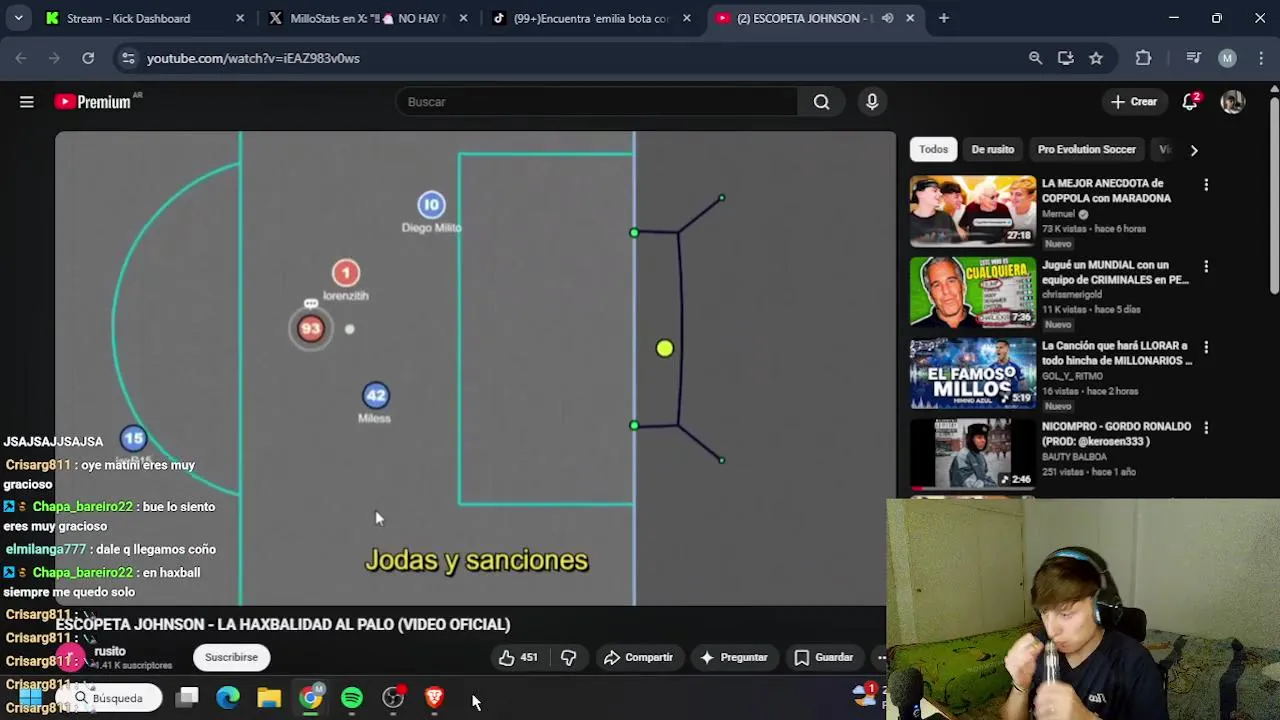Click the Chrome address bar URL
Screen dimensions: 1280x720
click(253, 58)
